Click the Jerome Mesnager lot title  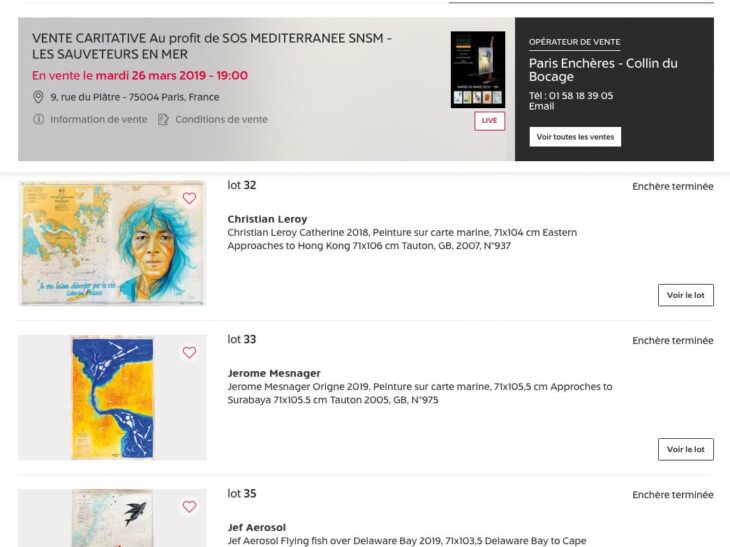(274, 373)
